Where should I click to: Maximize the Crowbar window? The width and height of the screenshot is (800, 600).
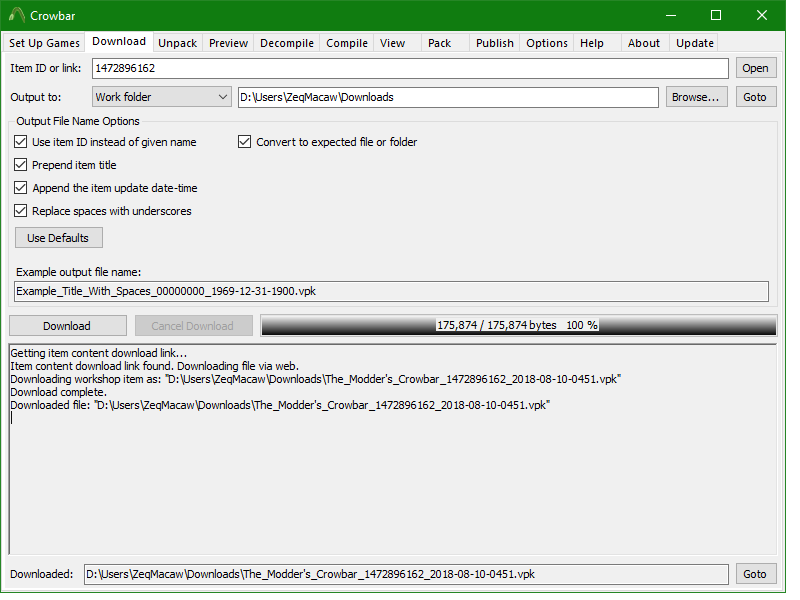(716, 15)
